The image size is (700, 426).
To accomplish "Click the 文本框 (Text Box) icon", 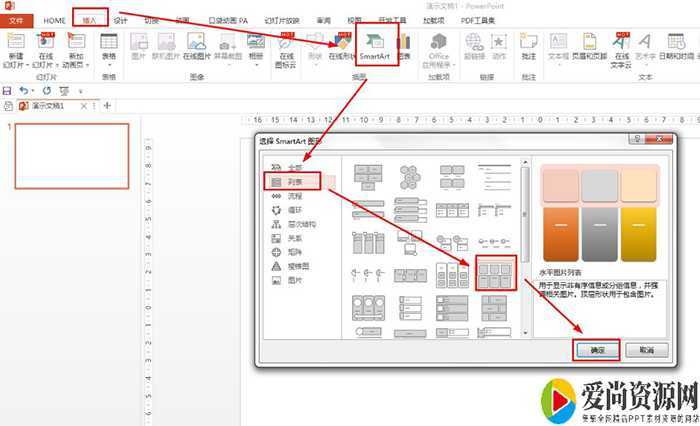I will coord(559,47).
